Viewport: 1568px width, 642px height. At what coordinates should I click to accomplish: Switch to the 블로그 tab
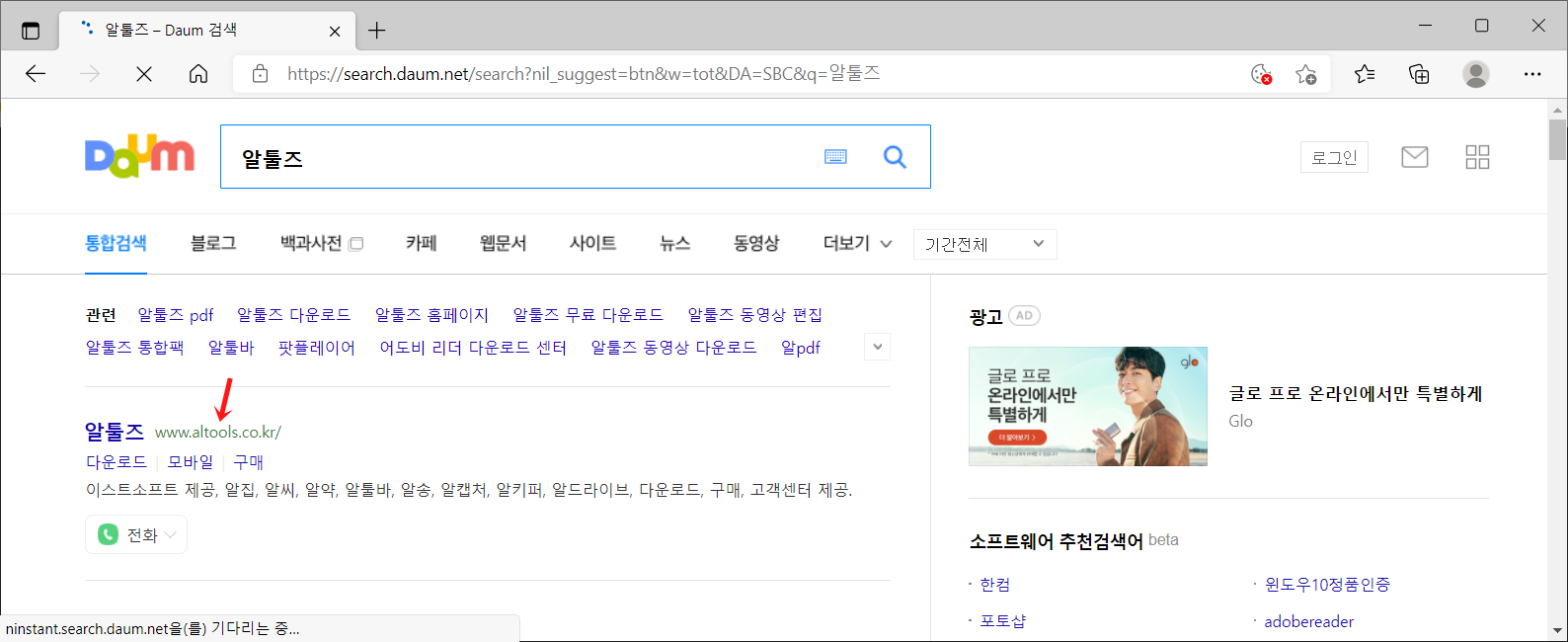213,243
